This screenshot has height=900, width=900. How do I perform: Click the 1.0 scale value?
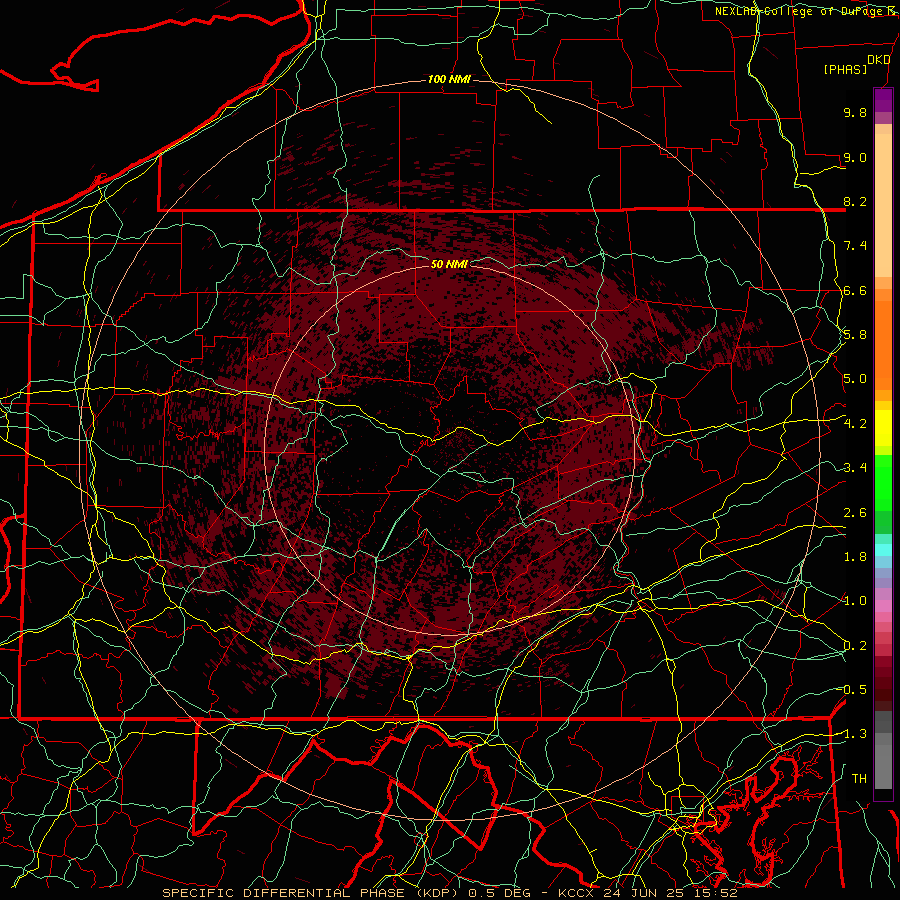coord(855,601)
